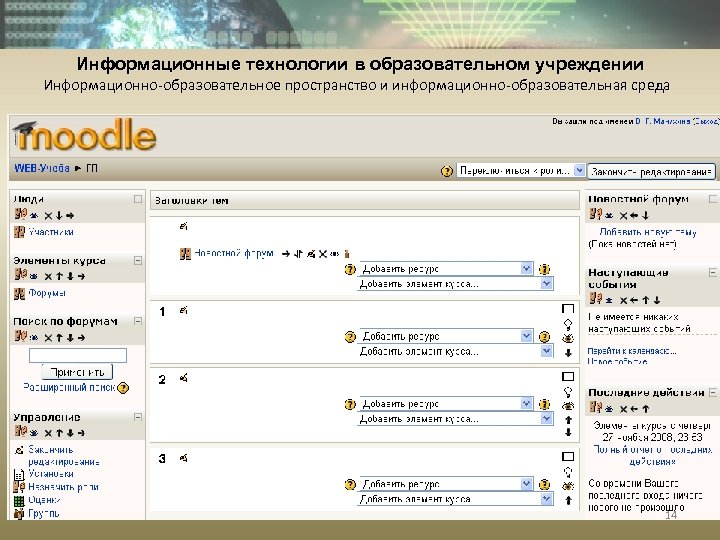
Task: Hide Управление block via eye icon
Action: pyautogui.click(x=34, y=433)
